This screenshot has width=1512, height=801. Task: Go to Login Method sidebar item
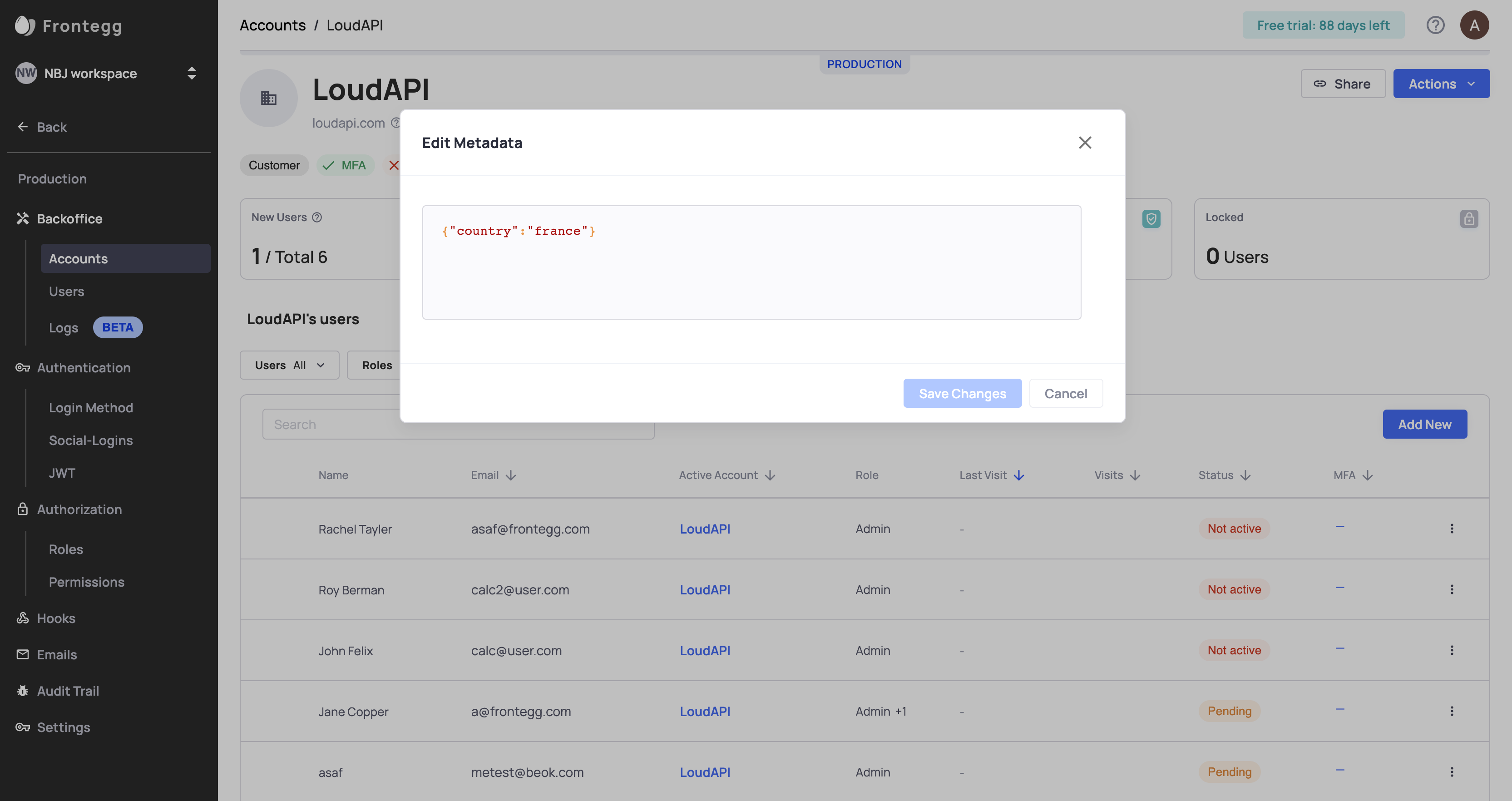(91, 408)
